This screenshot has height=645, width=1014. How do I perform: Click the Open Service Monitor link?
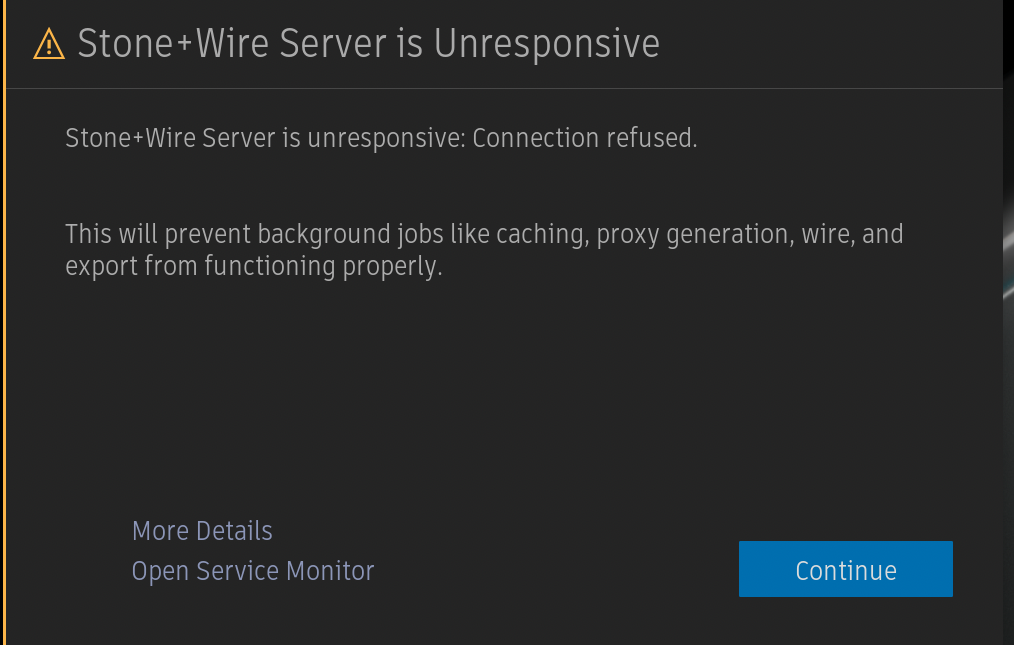click(253, 571)
